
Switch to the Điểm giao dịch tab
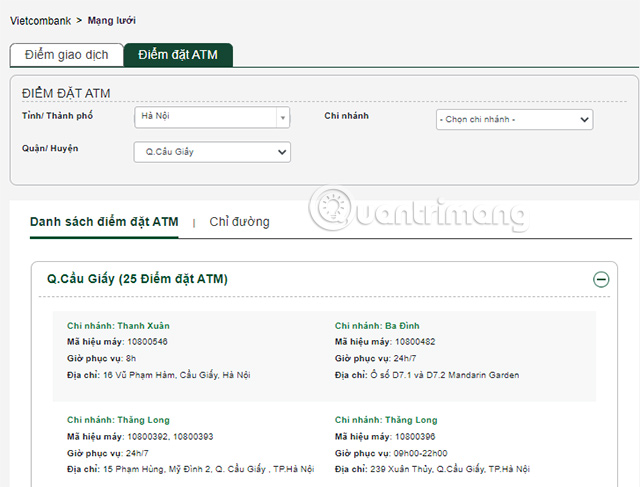[x=67, y=55]
